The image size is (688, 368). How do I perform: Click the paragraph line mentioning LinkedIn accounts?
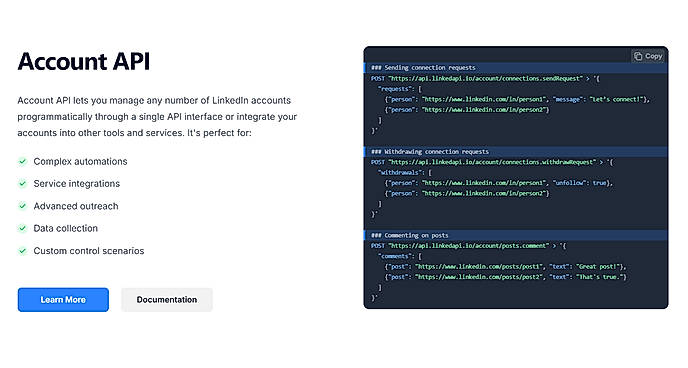154,100
